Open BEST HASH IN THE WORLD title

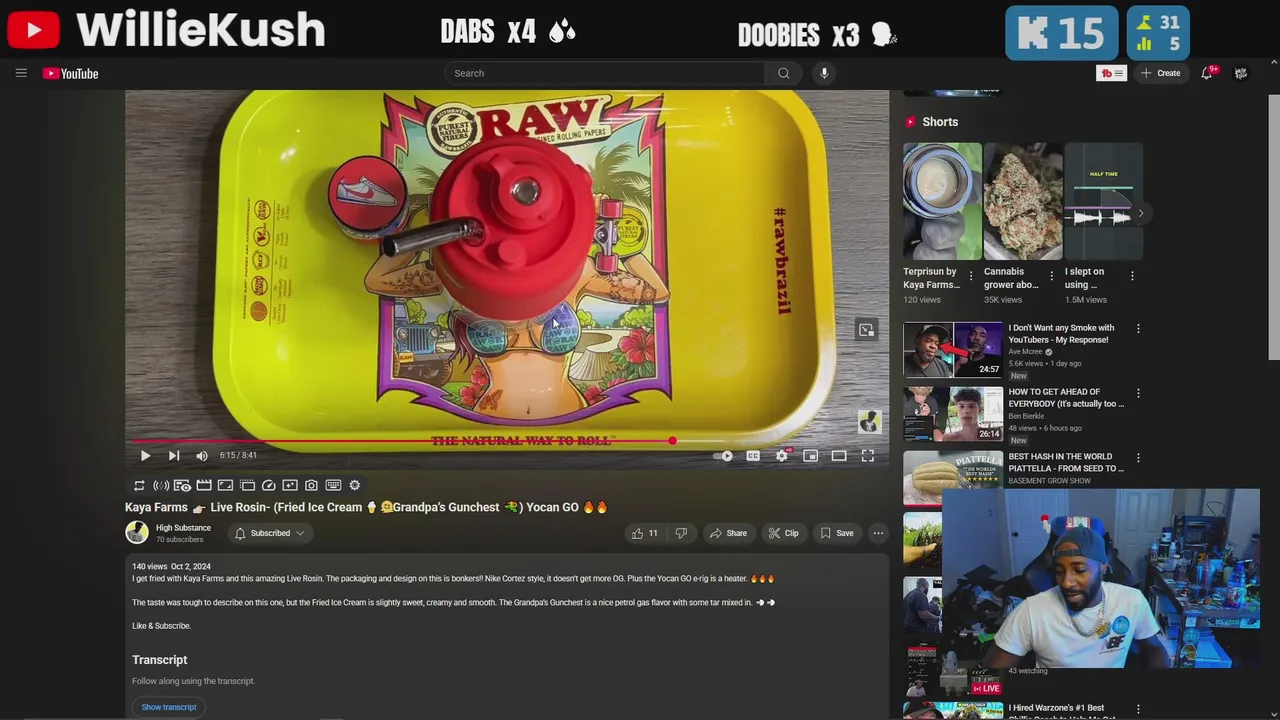(x=1066, y=461)
